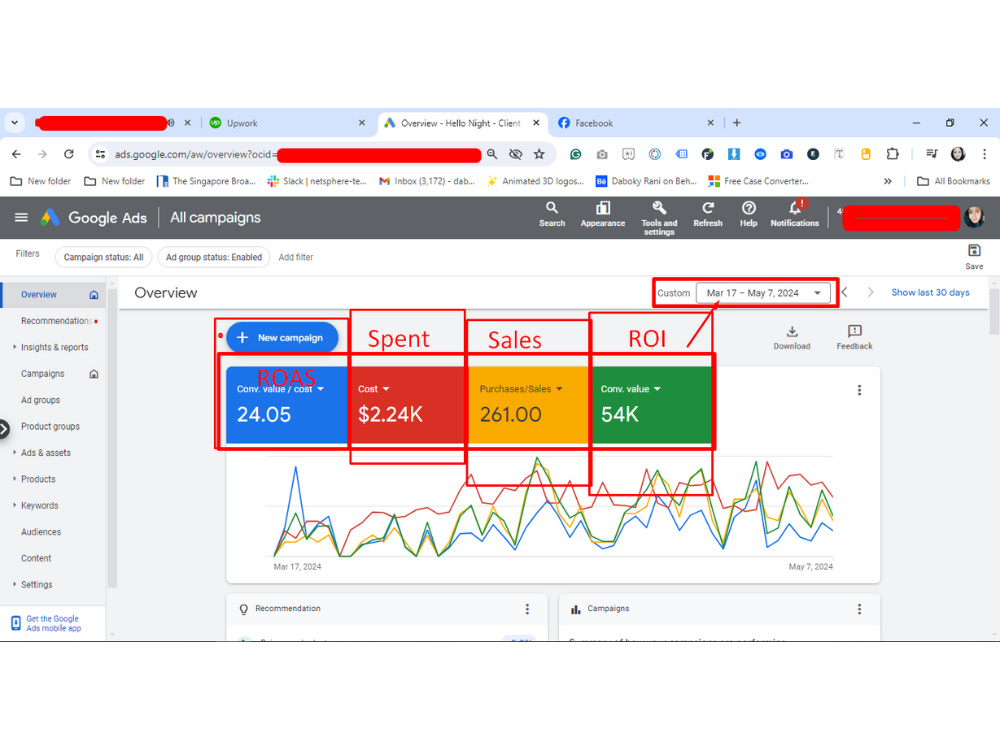Open the browser extensions puzzle icon
Screen dimensions: 1000x750
(892, 154)
